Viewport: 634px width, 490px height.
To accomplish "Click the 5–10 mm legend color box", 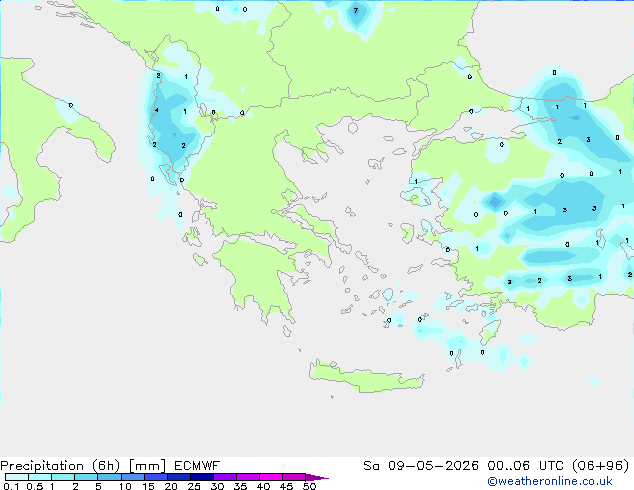I will pos(109,477).
